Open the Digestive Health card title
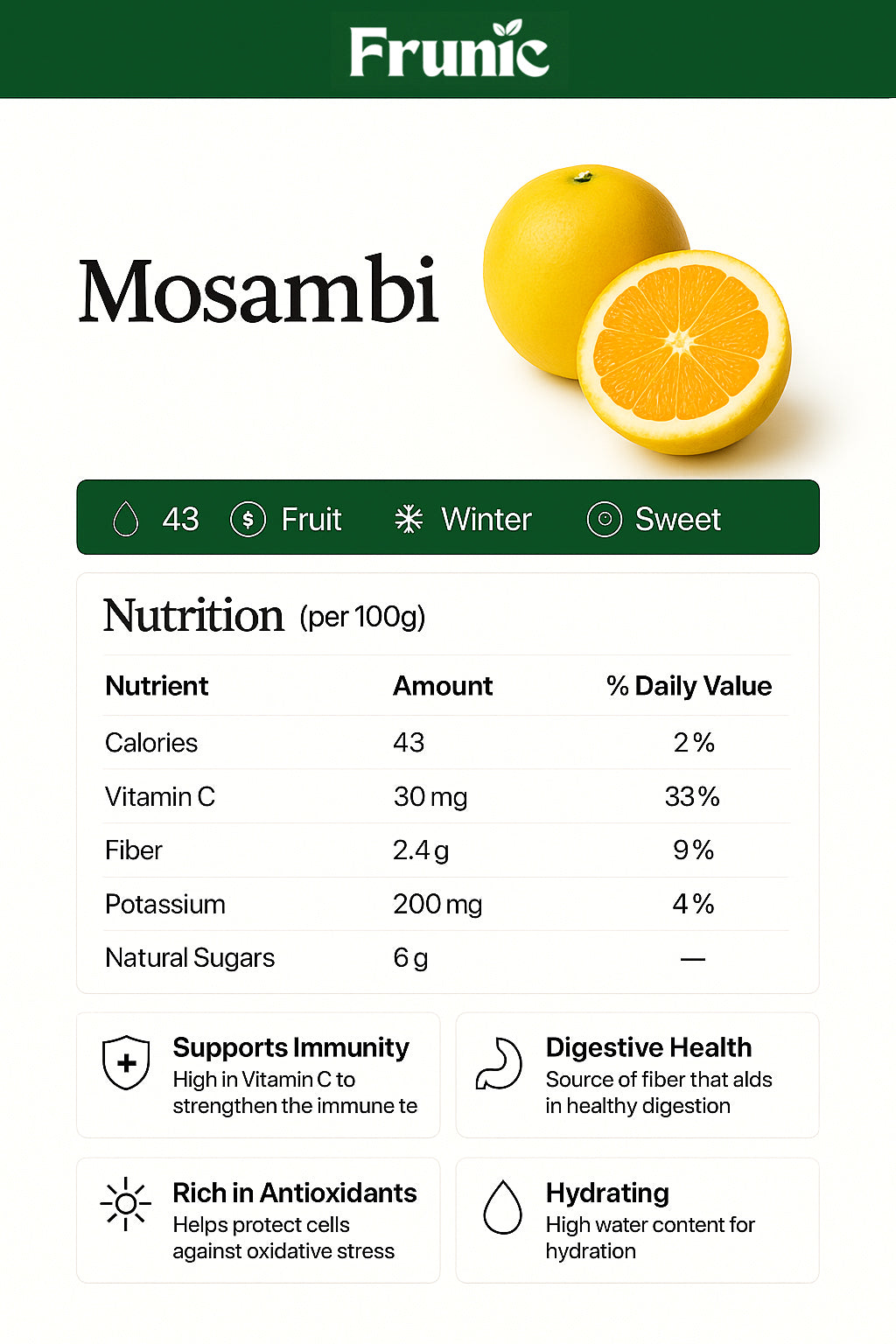 click(648, 1047)
